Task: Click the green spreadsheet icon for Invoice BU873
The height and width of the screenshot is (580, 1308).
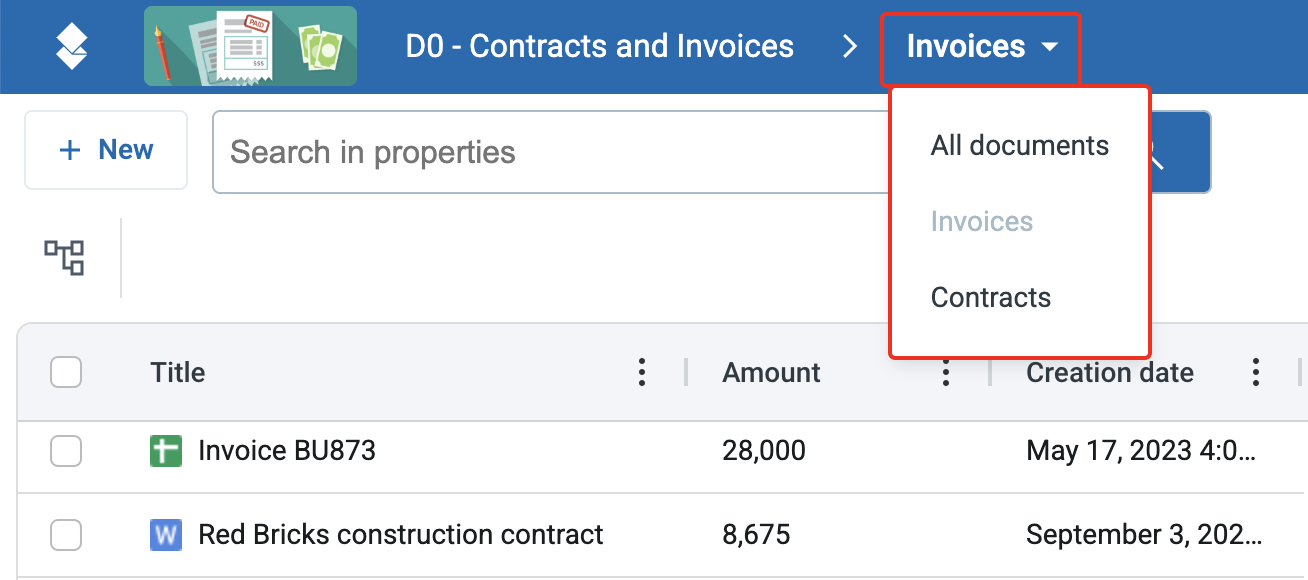Action: [x=166, y=451]
